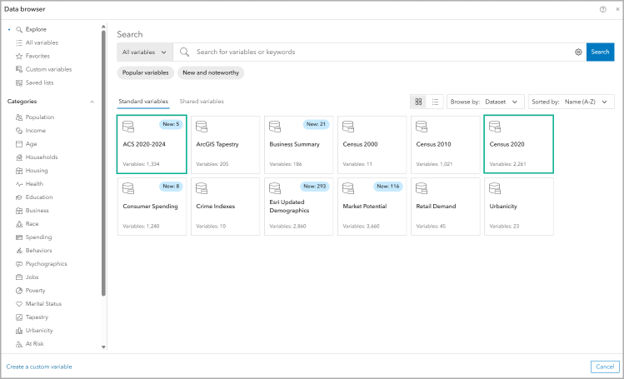Screen dimensions: 624x379
Task: Open the ArcGIS Tapestry dataset card
Action: point(225,145)
